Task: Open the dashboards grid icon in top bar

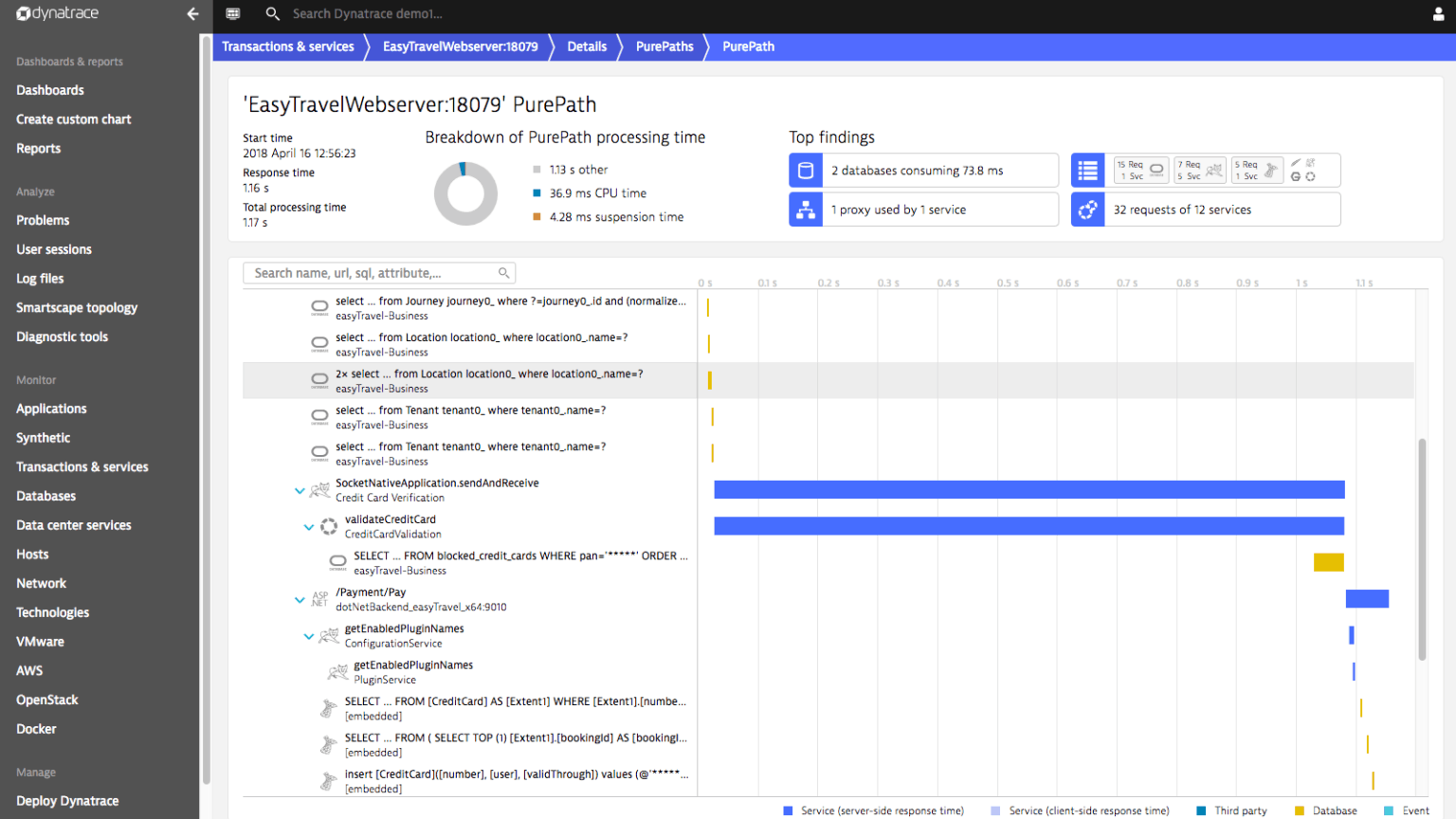Action: (232, 13)
